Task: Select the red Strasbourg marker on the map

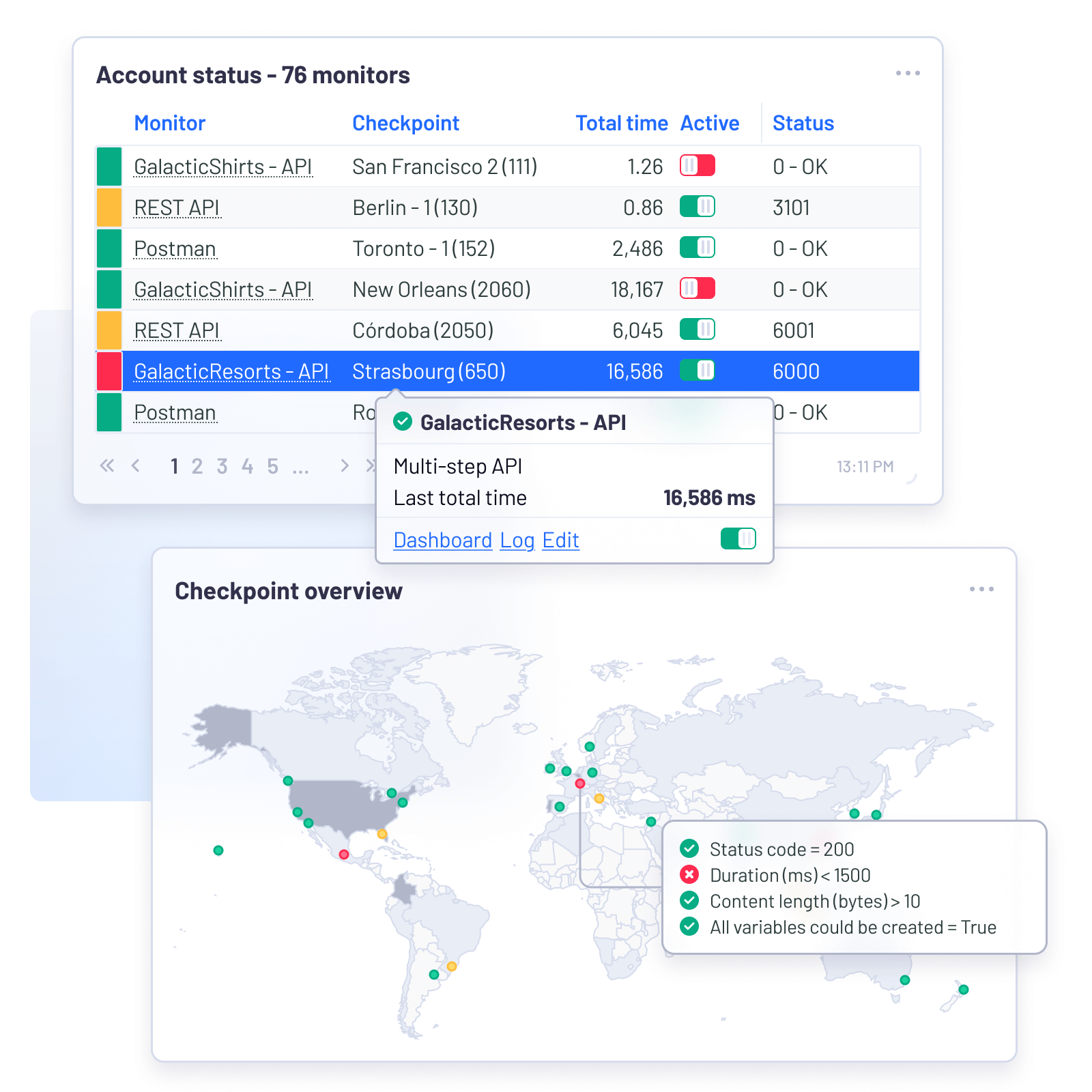Action: pos(581,784)
